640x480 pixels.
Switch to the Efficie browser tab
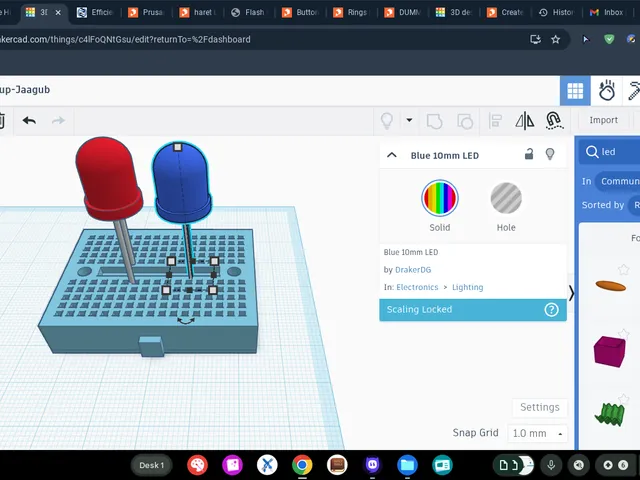click(96, 13)
